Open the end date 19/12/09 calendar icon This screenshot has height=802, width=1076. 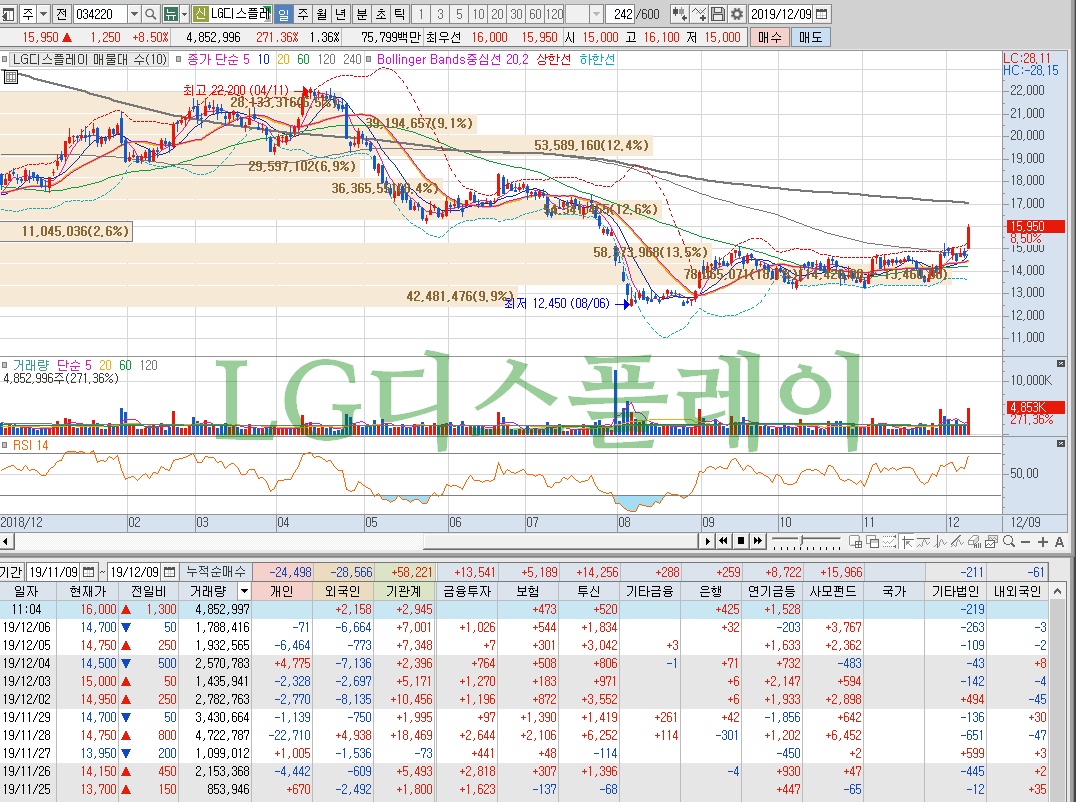tap(169, 571)
